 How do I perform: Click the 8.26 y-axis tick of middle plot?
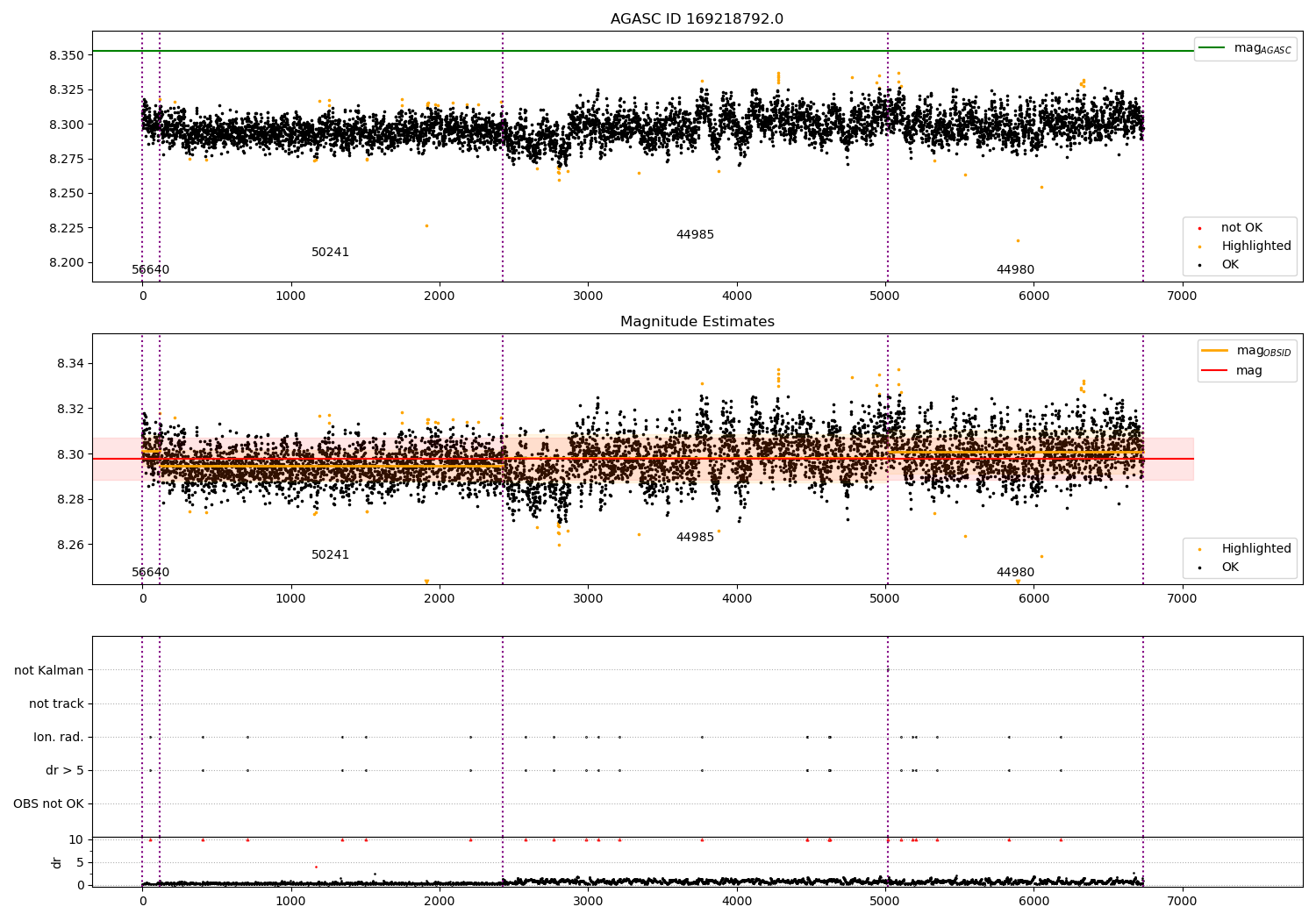click(70, 545)
